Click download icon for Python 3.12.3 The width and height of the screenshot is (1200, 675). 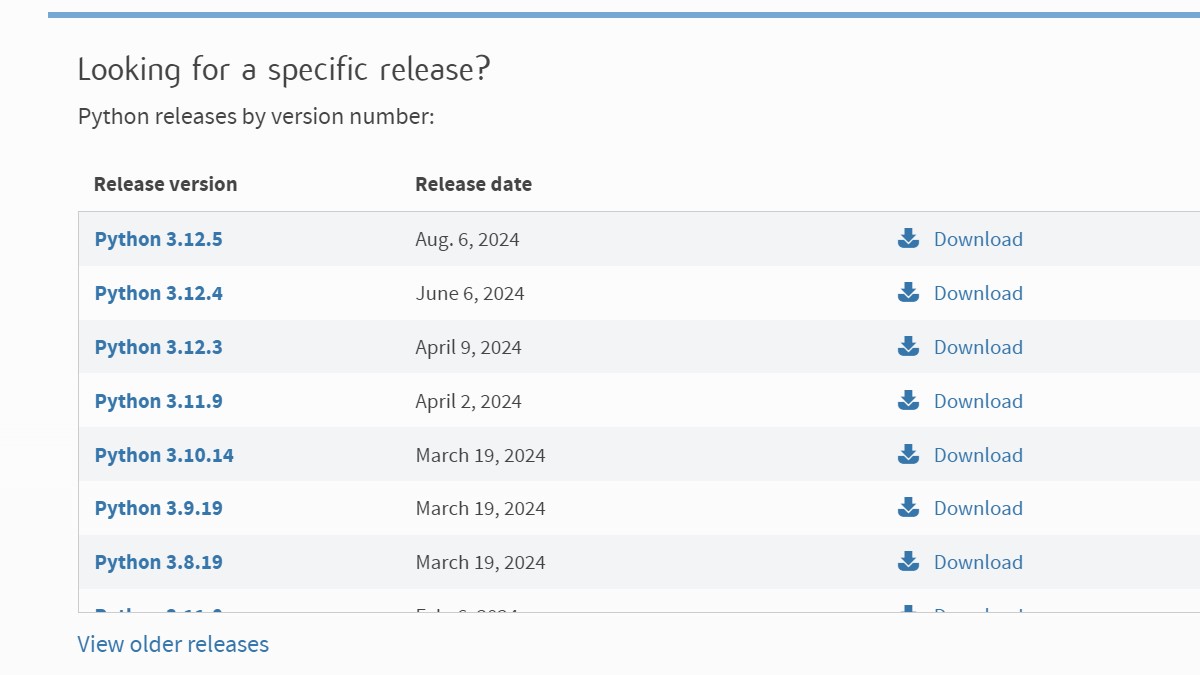[908, 346]
